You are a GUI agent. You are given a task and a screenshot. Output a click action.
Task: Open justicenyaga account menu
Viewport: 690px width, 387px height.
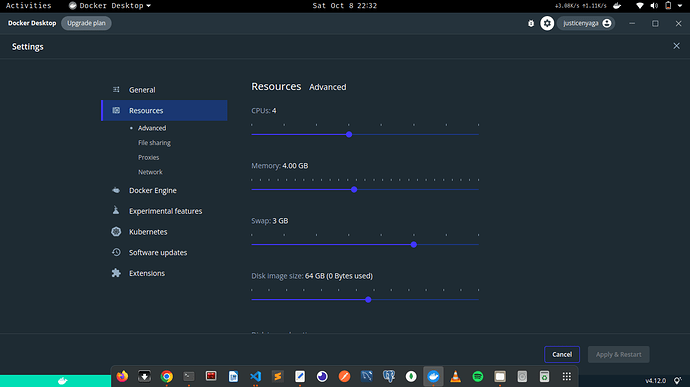[x=586, y=23]
